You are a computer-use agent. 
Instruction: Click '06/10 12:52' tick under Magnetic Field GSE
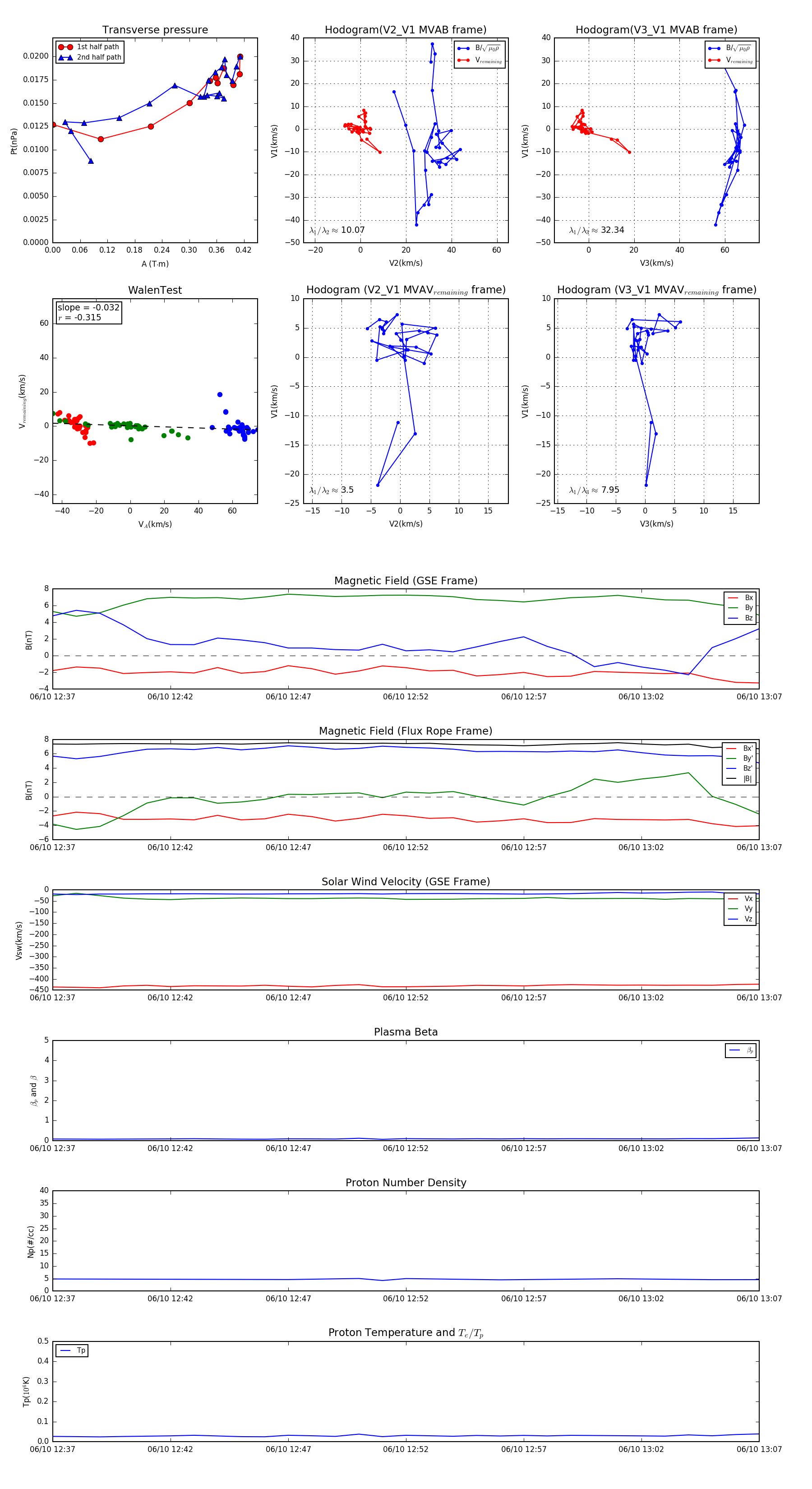click(x=406, y=697)
